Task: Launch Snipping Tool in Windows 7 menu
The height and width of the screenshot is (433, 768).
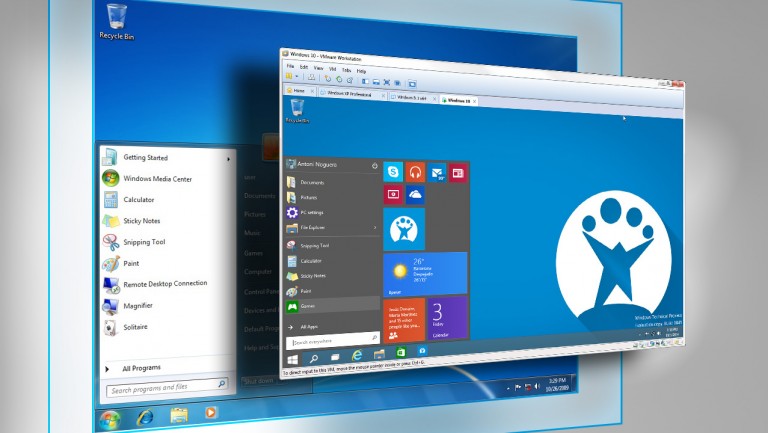Action: pyautogui.click(x=144, y=242)
